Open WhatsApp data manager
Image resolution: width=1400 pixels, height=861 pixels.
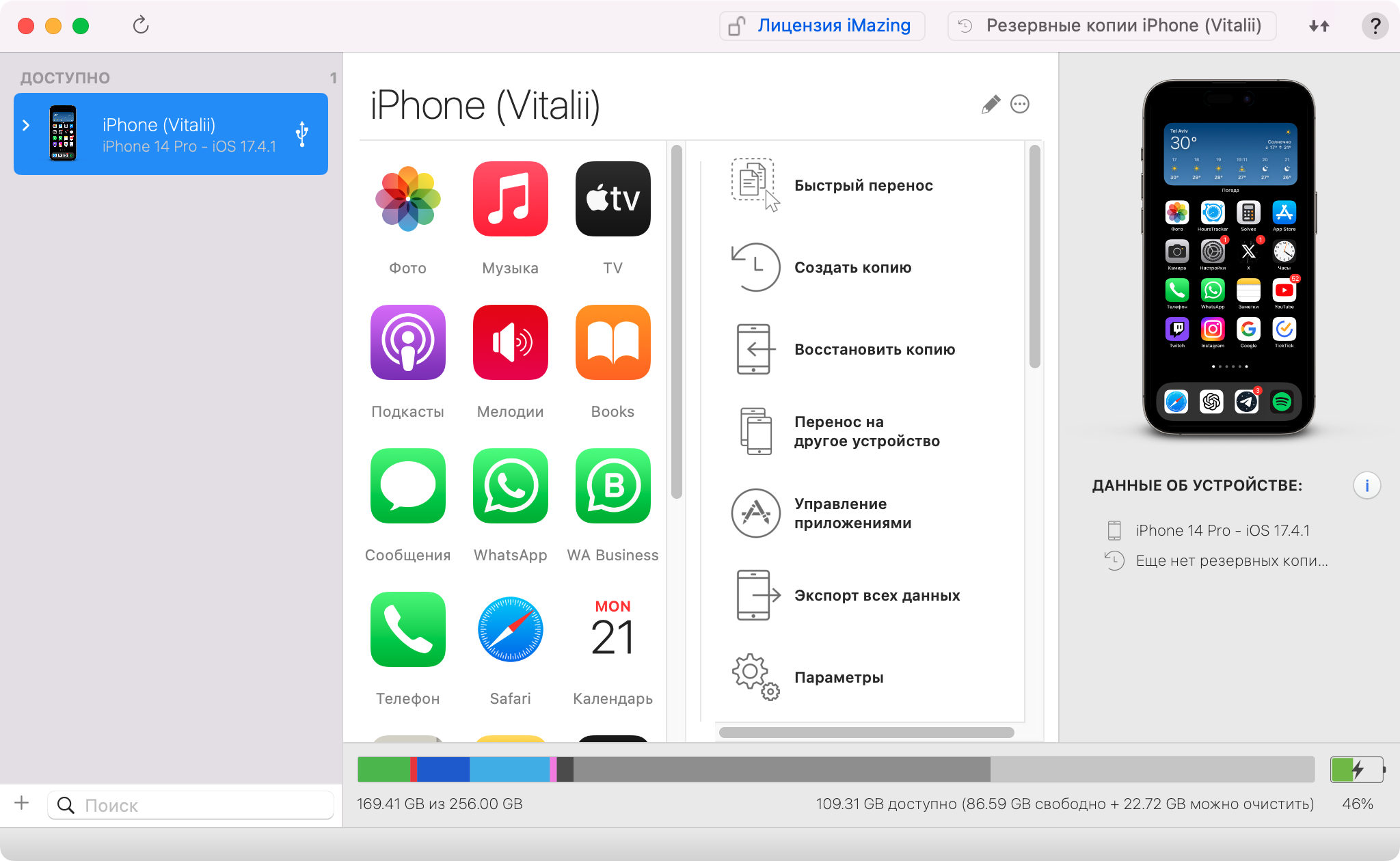click(510, 493)
